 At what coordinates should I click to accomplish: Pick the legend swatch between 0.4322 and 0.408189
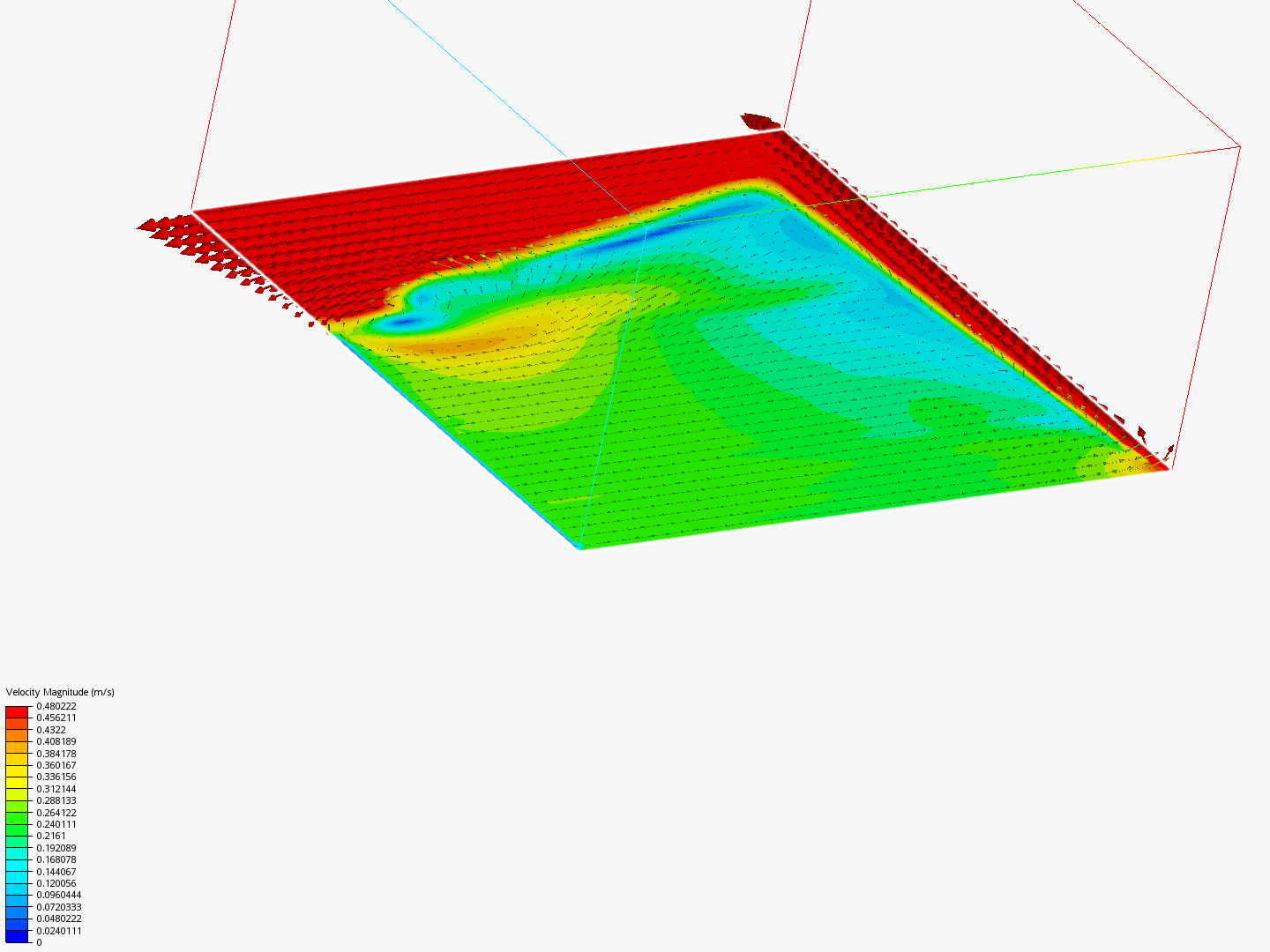point(17,736)
